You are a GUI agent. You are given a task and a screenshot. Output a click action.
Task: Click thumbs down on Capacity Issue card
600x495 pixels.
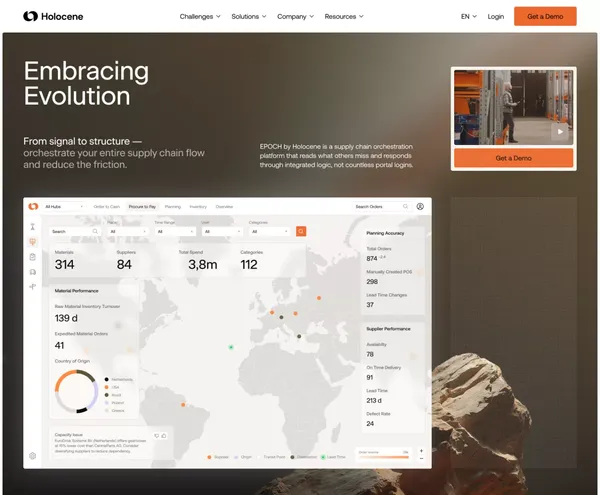click(157, 436)
